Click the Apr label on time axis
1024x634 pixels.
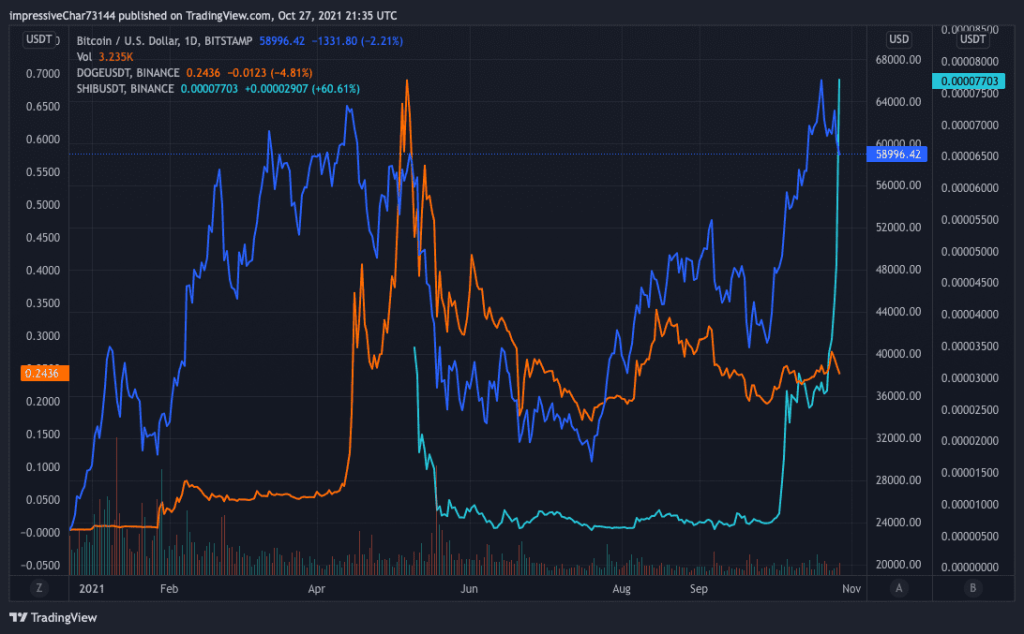[318, 590]
